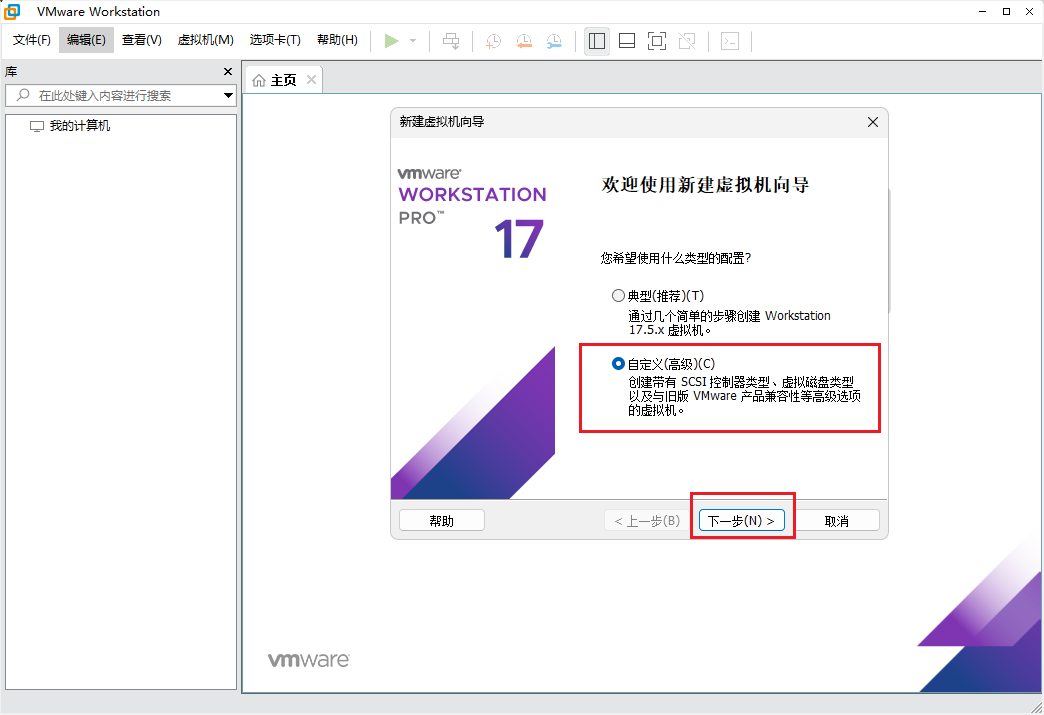Image resolution: width=1044 pixels, height=715 pixels.
Task: Expand the library search dropdown arrow
Action: (x=228, y=95)
